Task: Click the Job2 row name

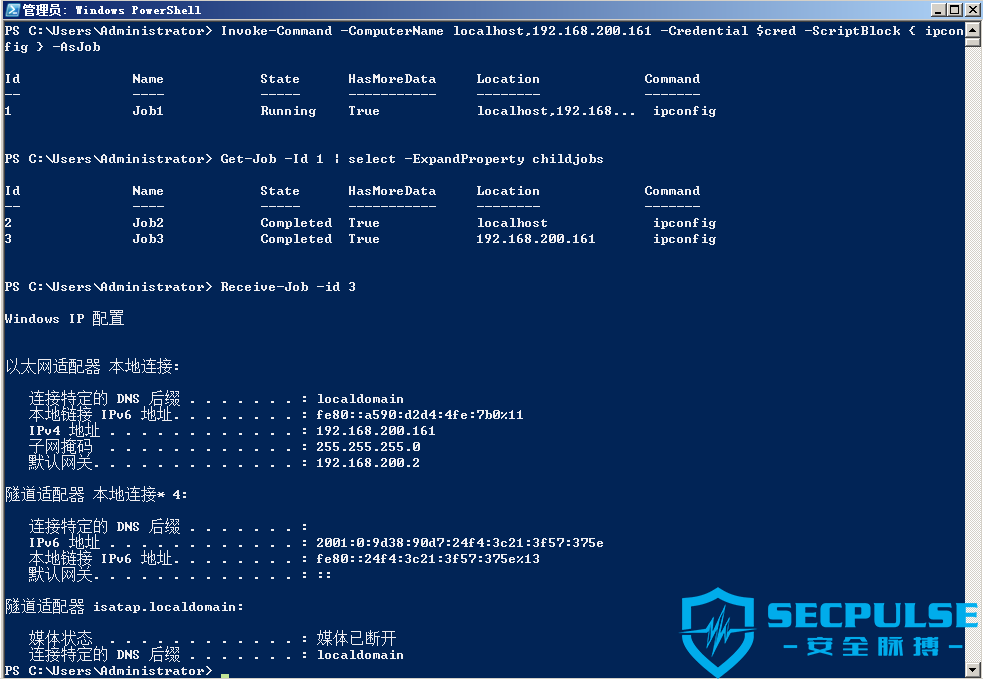Action: click(148, 223)
